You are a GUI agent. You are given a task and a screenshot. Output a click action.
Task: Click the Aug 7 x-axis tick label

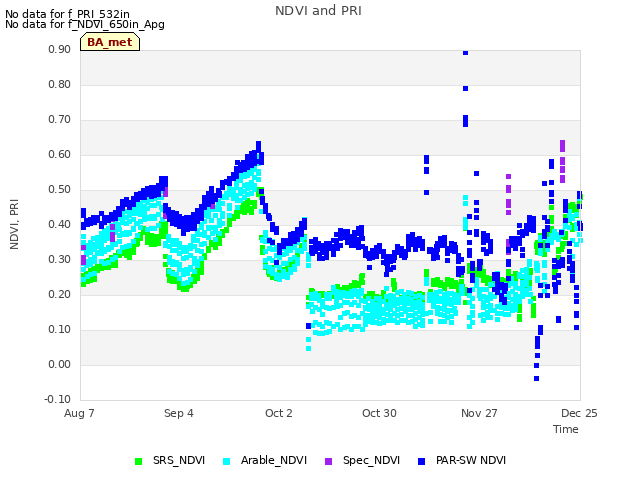(x=79, y=413)
